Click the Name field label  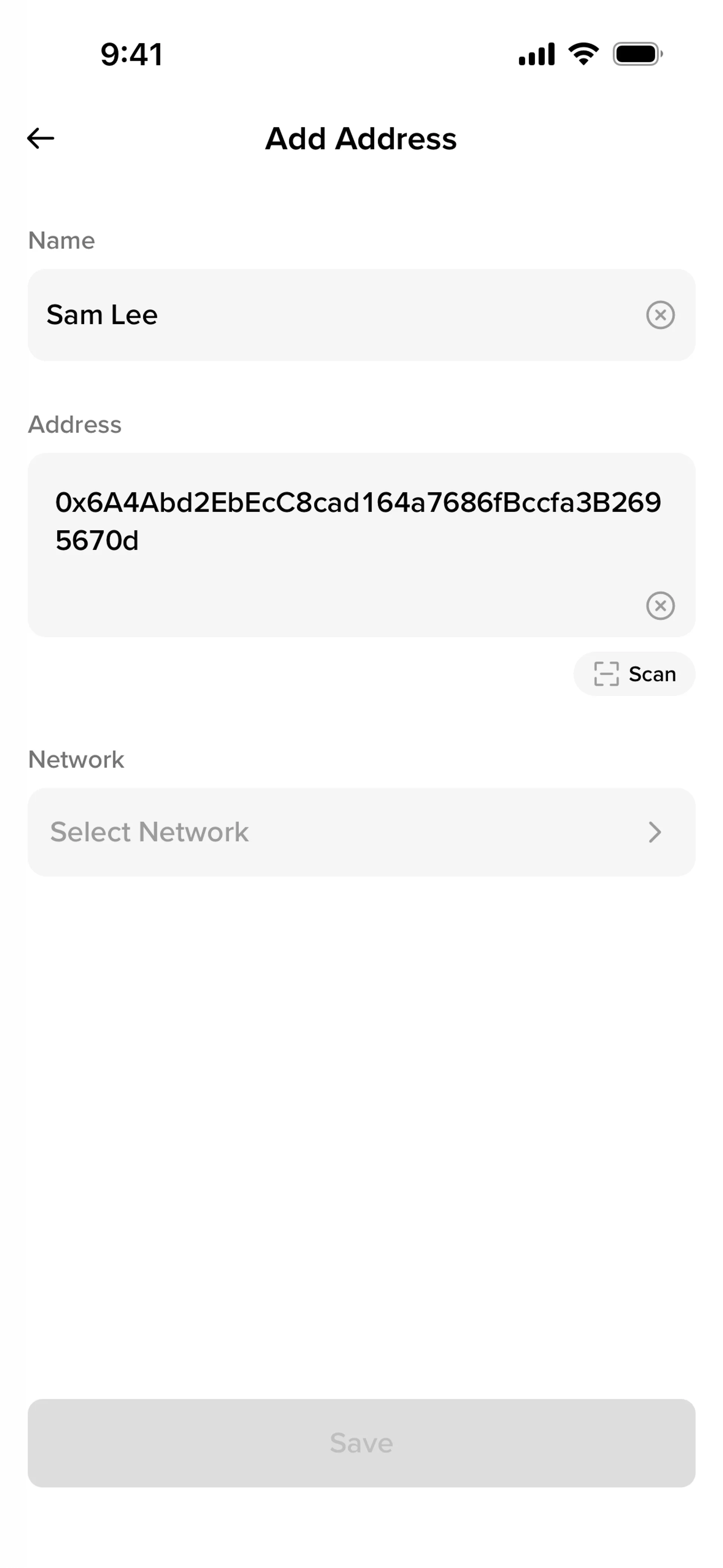point(61,240)
